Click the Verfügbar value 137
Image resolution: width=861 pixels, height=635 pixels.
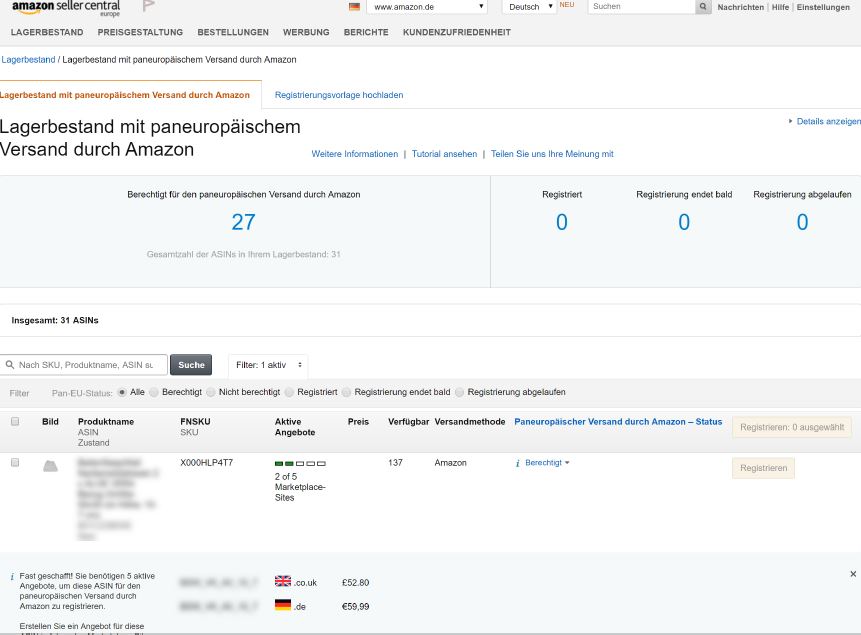pos(395,463)
